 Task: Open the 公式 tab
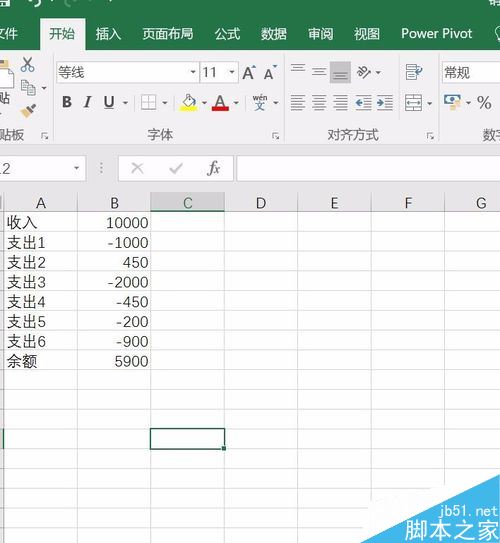[x=227, y=34]
